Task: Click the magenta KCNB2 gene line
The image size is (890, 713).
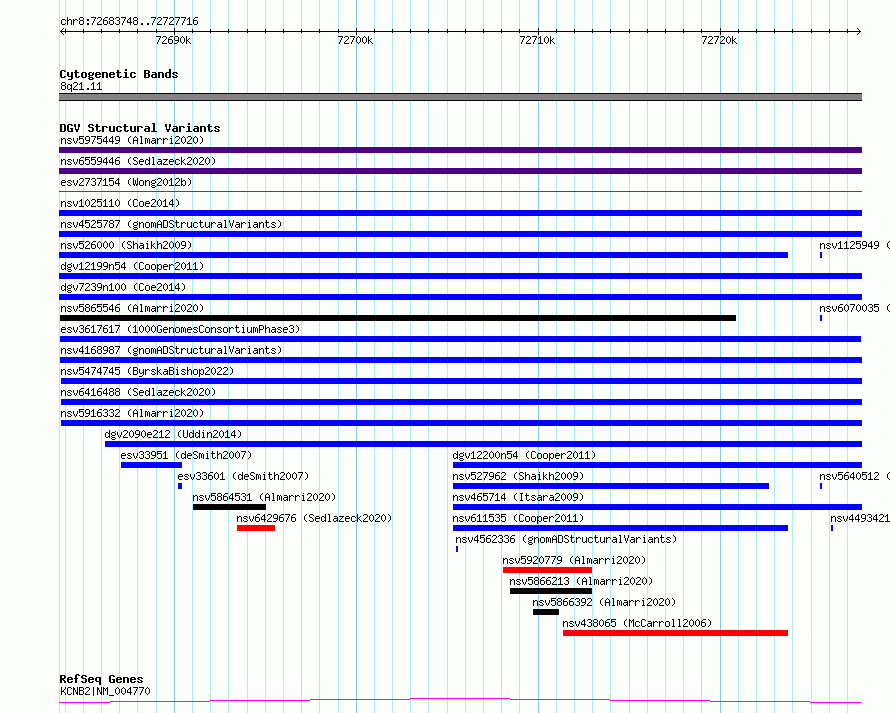Action: point(460,700)
